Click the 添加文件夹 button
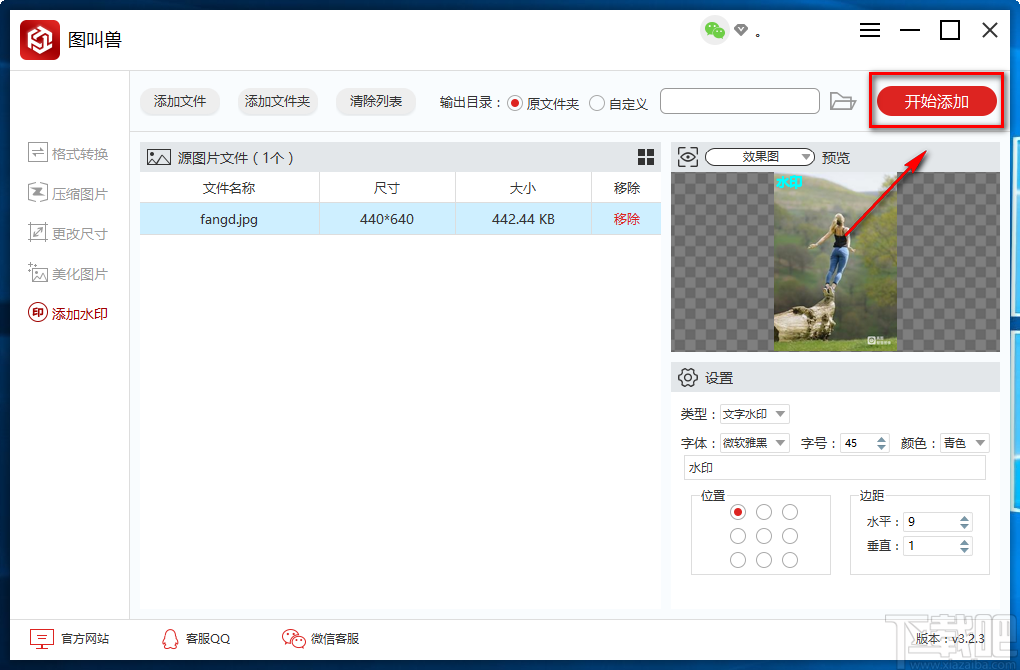Viewport: 1020px width, 670px height. click(277, 101)
